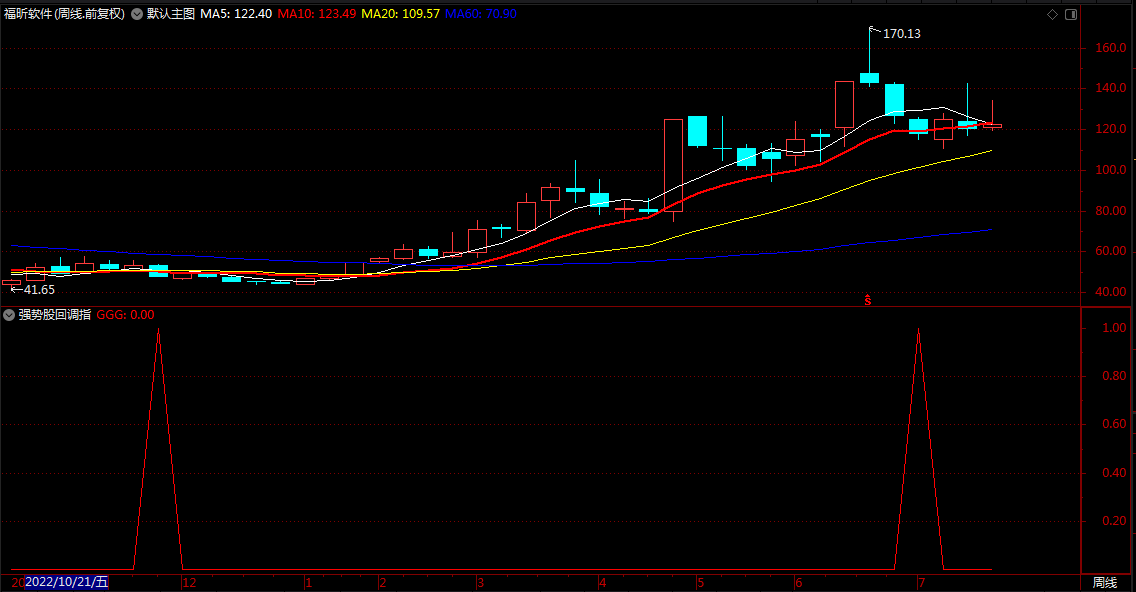Click the 170.13 high price label
Screen dimensions: 1136x592
click(902, 34)
